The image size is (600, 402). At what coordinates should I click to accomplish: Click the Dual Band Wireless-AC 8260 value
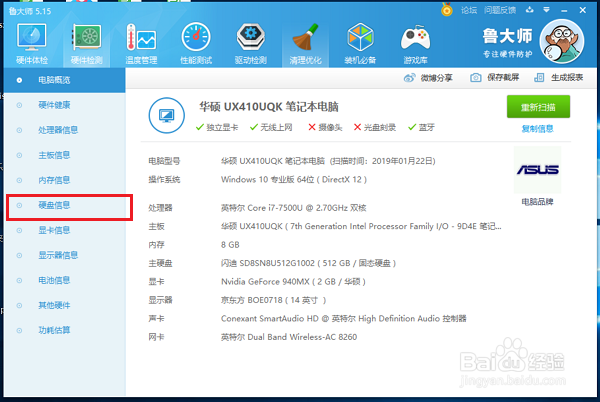coord(289,337)
